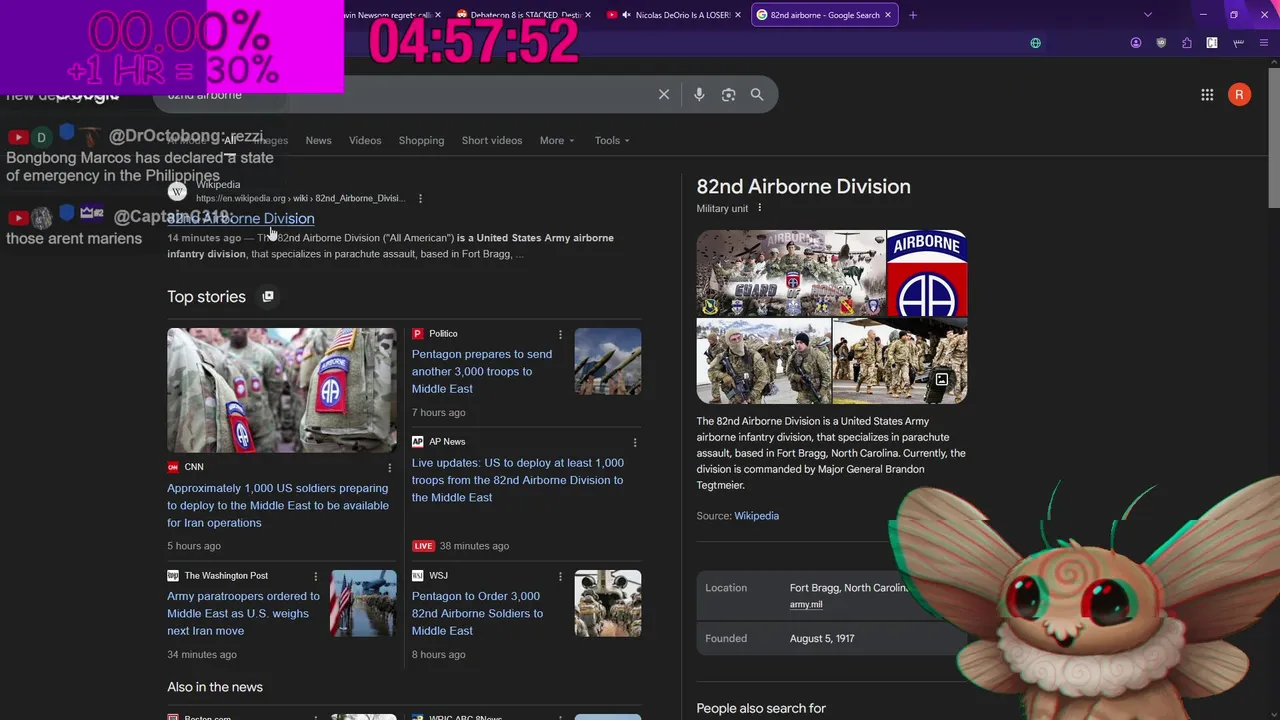
Task: Click the CNN soldiers patch thumbnail
Action: 282,390
